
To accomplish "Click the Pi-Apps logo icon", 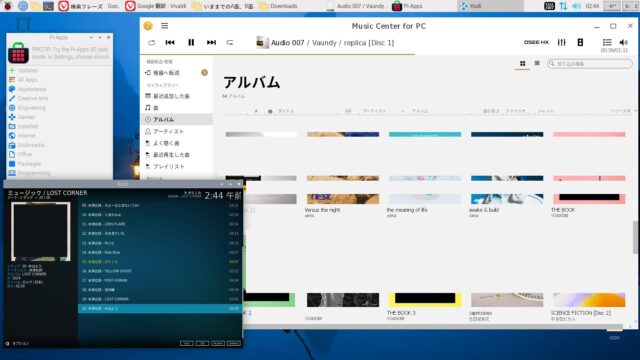I will 18,53.
